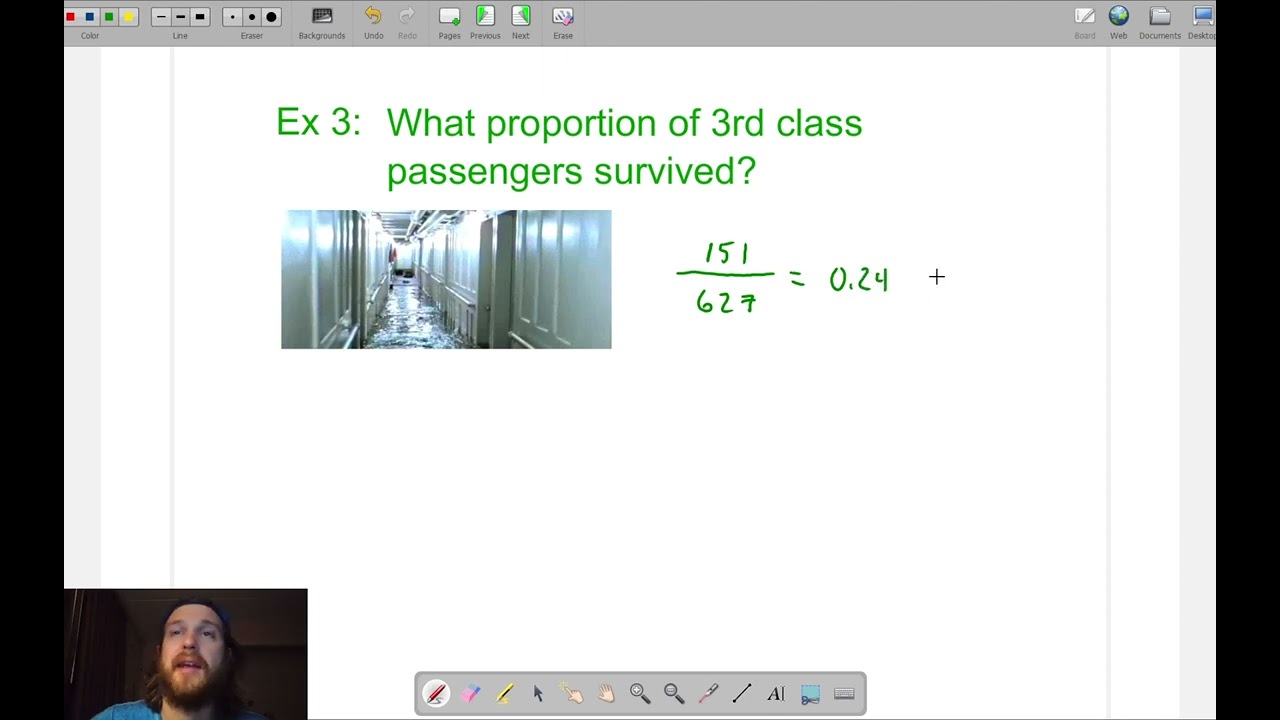Select the Hand scroll tool
Image resolution: width=1280 pixels, height=720 pixels.
[606, 694]
